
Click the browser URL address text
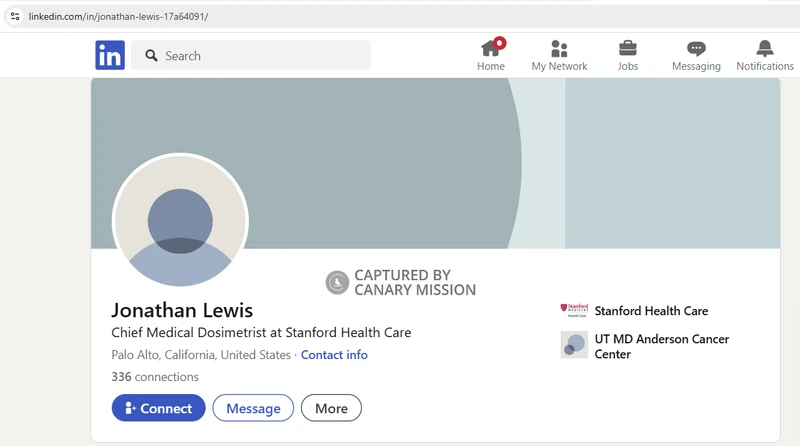point(118,16)
